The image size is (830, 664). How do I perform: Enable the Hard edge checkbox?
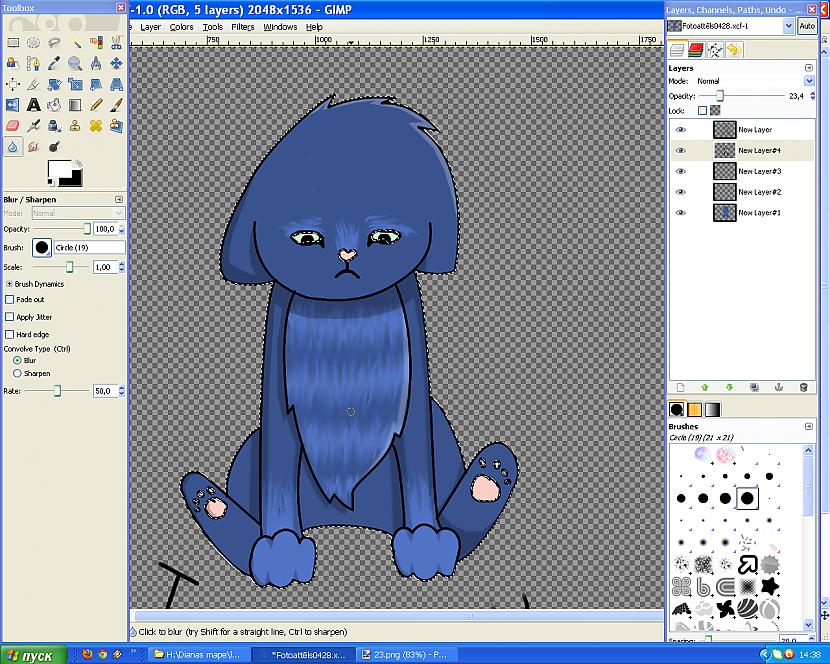pyautogui.click(x=9, y=334)
